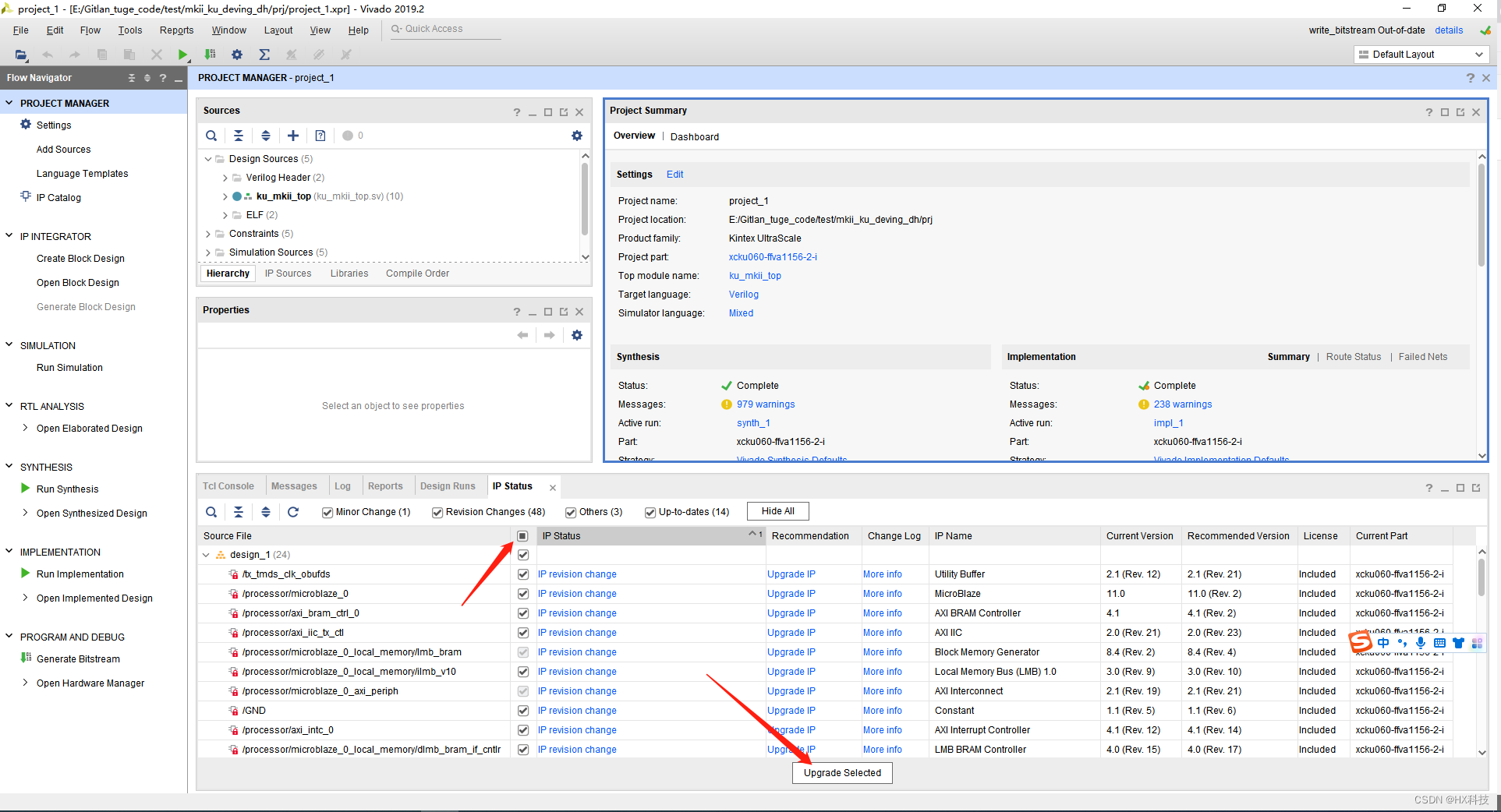Collapse PROJECT MANAGER section

tap(9, 103)
